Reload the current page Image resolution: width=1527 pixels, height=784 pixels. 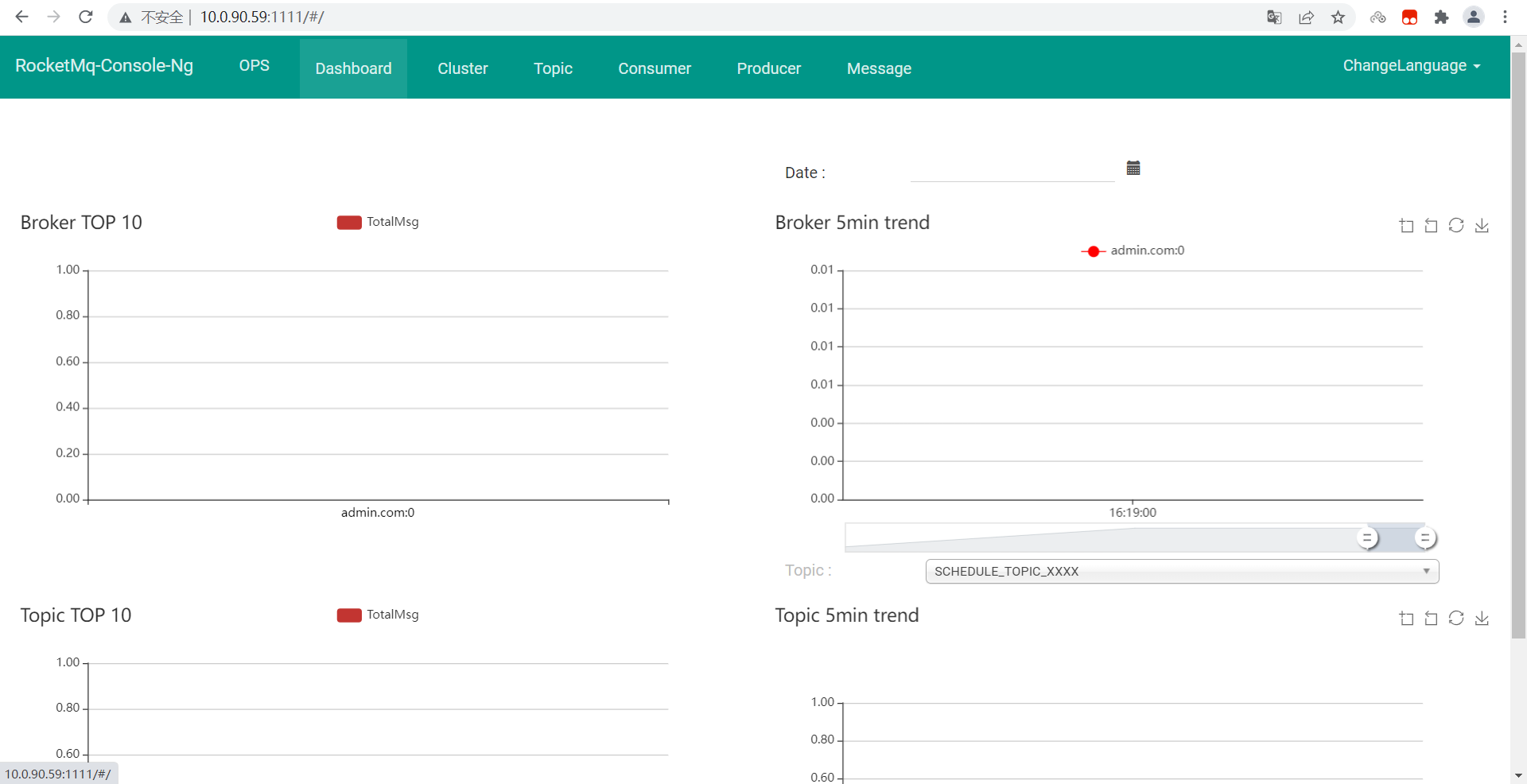(x=86, y=17)
